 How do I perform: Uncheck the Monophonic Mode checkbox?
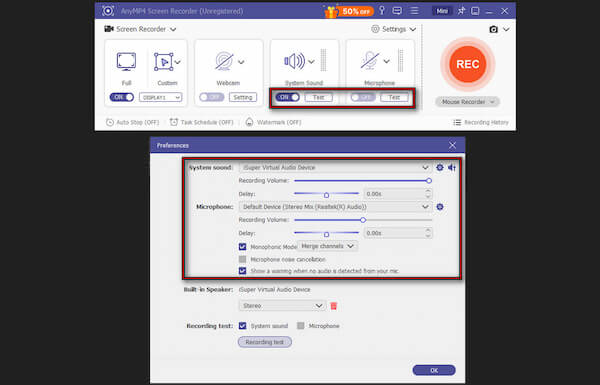[x=243, y=246]
